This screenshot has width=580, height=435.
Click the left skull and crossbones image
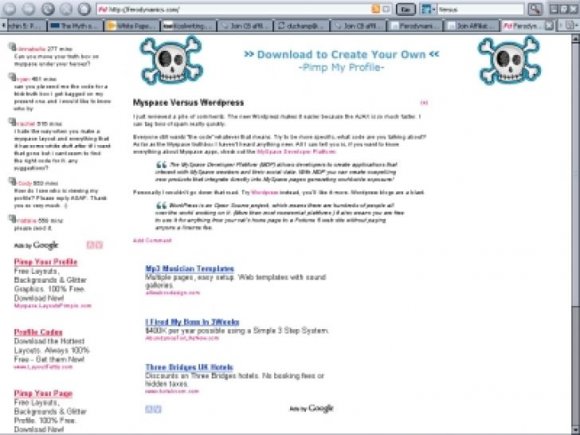click(x=171, y=60)
